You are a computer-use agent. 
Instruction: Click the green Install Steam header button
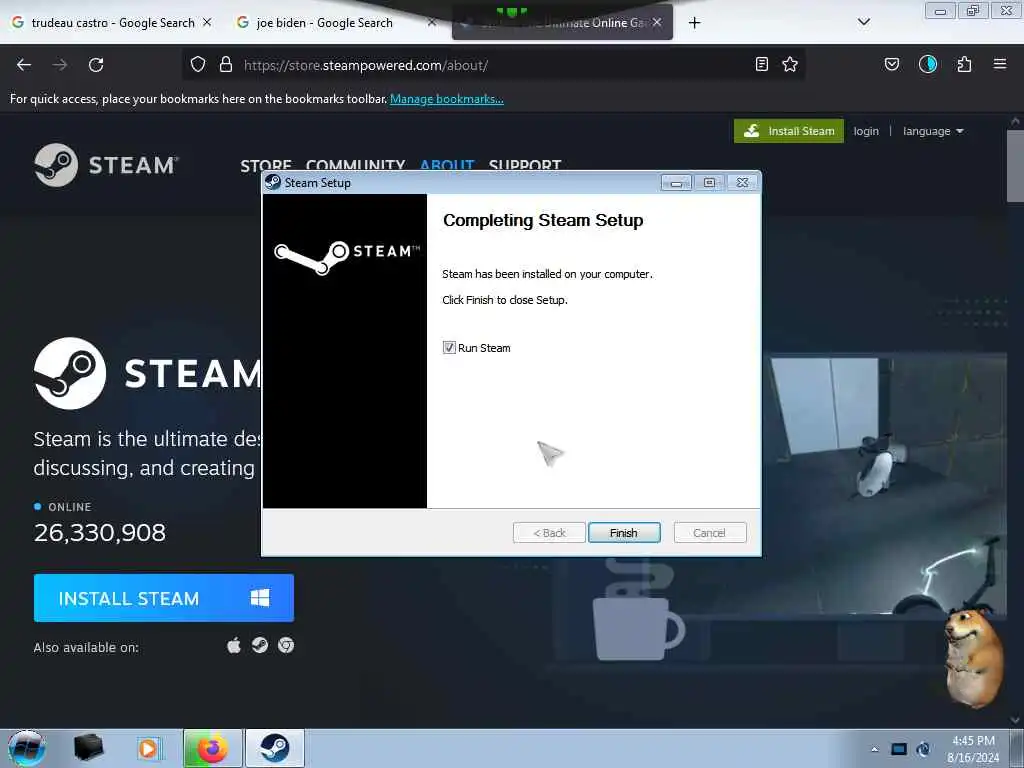point(789,131)
